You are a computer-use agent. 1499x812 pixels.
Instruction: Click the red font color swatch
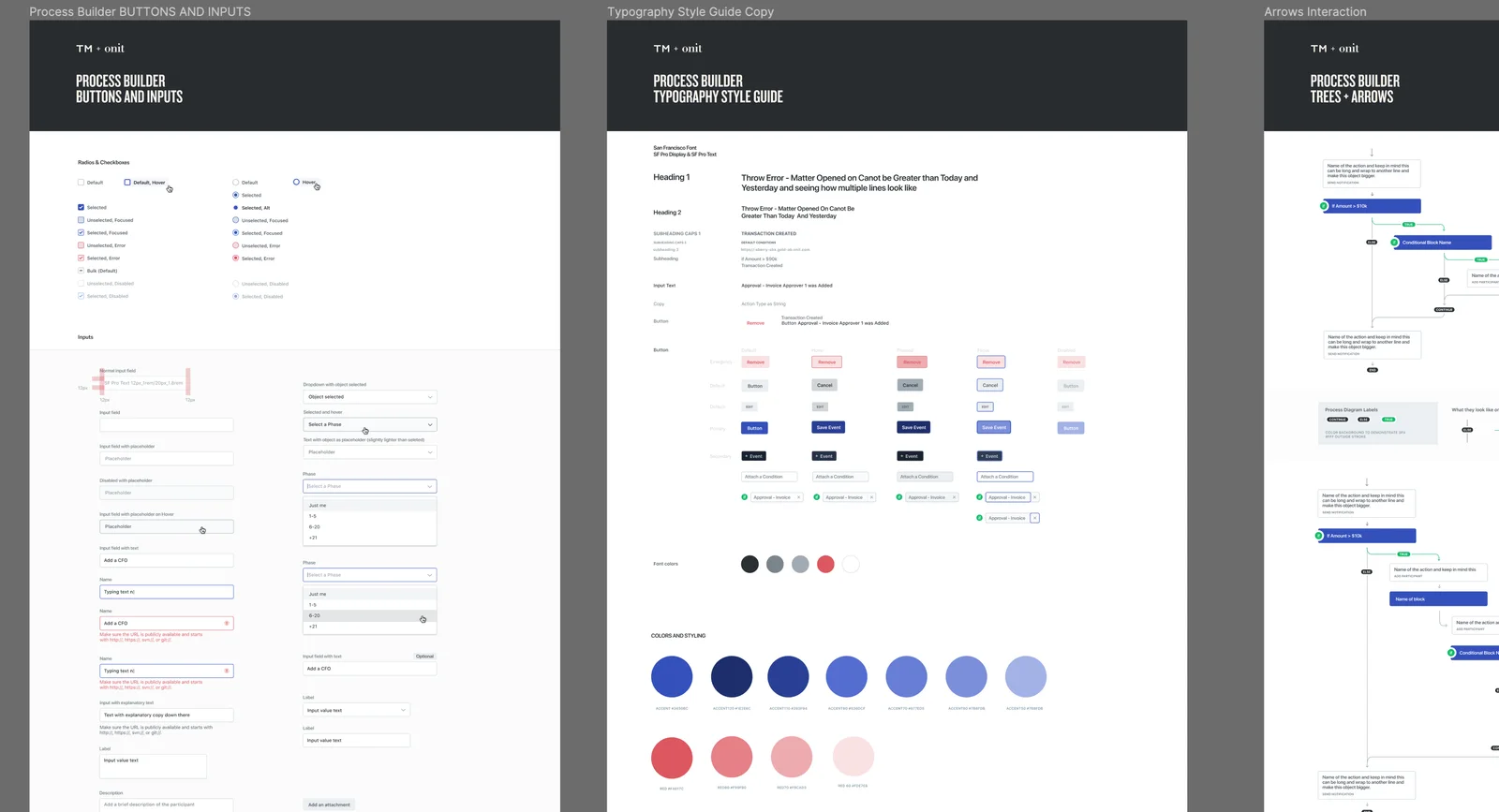[x=825, y=564]
